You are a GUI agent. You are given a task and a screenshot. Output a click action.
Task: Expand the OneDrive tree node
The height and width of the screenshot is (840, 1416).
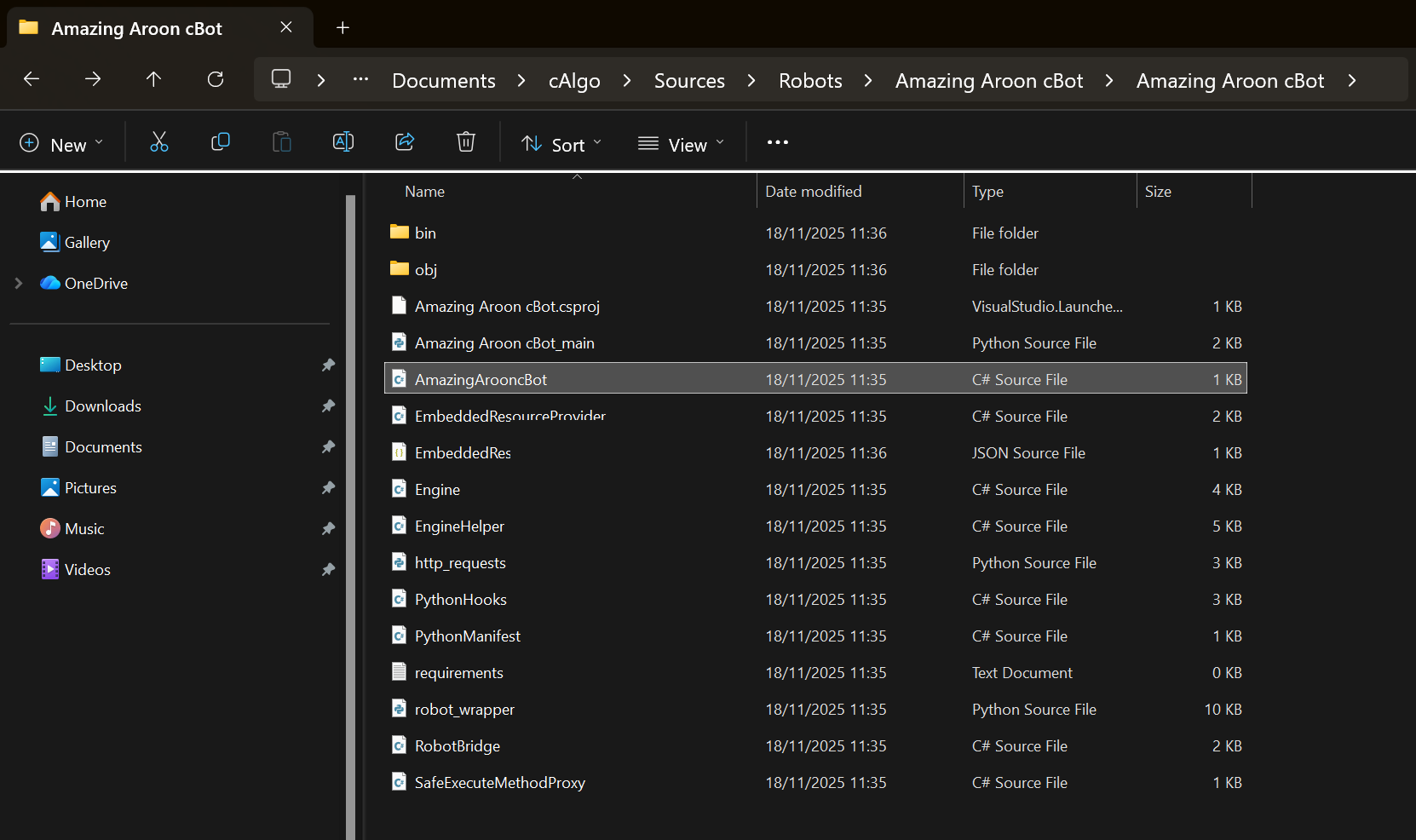tap(19, 284)
